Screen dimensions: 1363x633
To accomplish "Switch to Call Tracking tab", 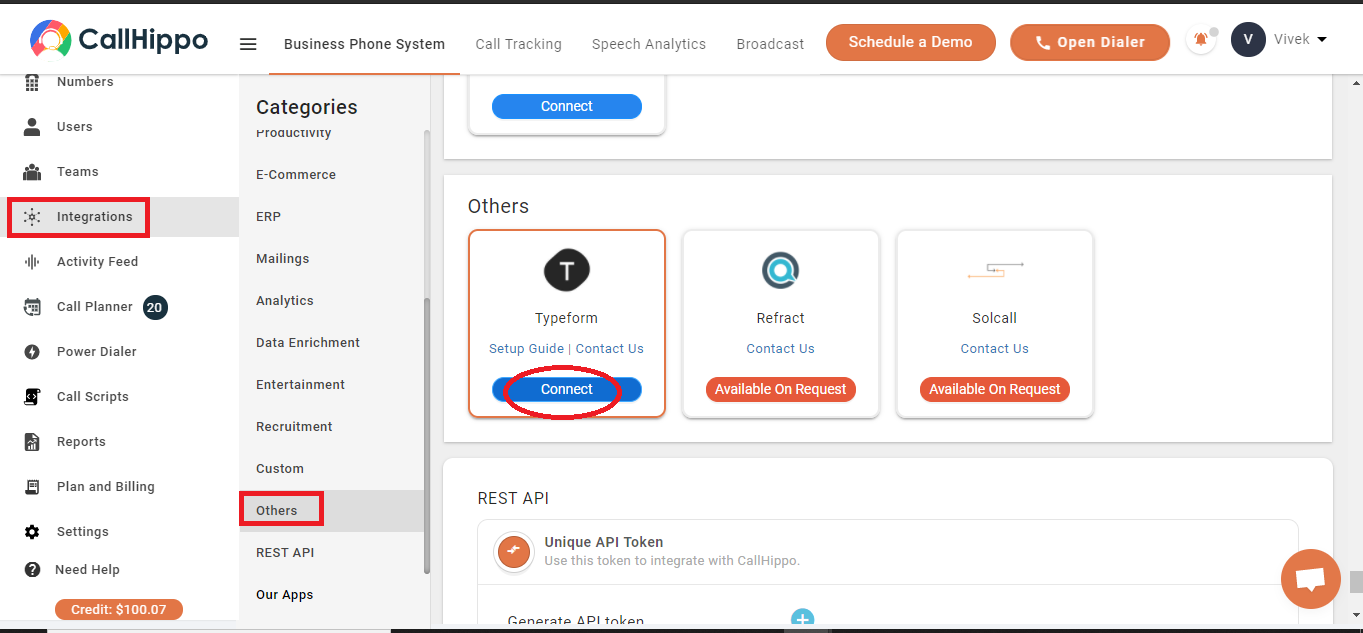I will tap(518, 44).
